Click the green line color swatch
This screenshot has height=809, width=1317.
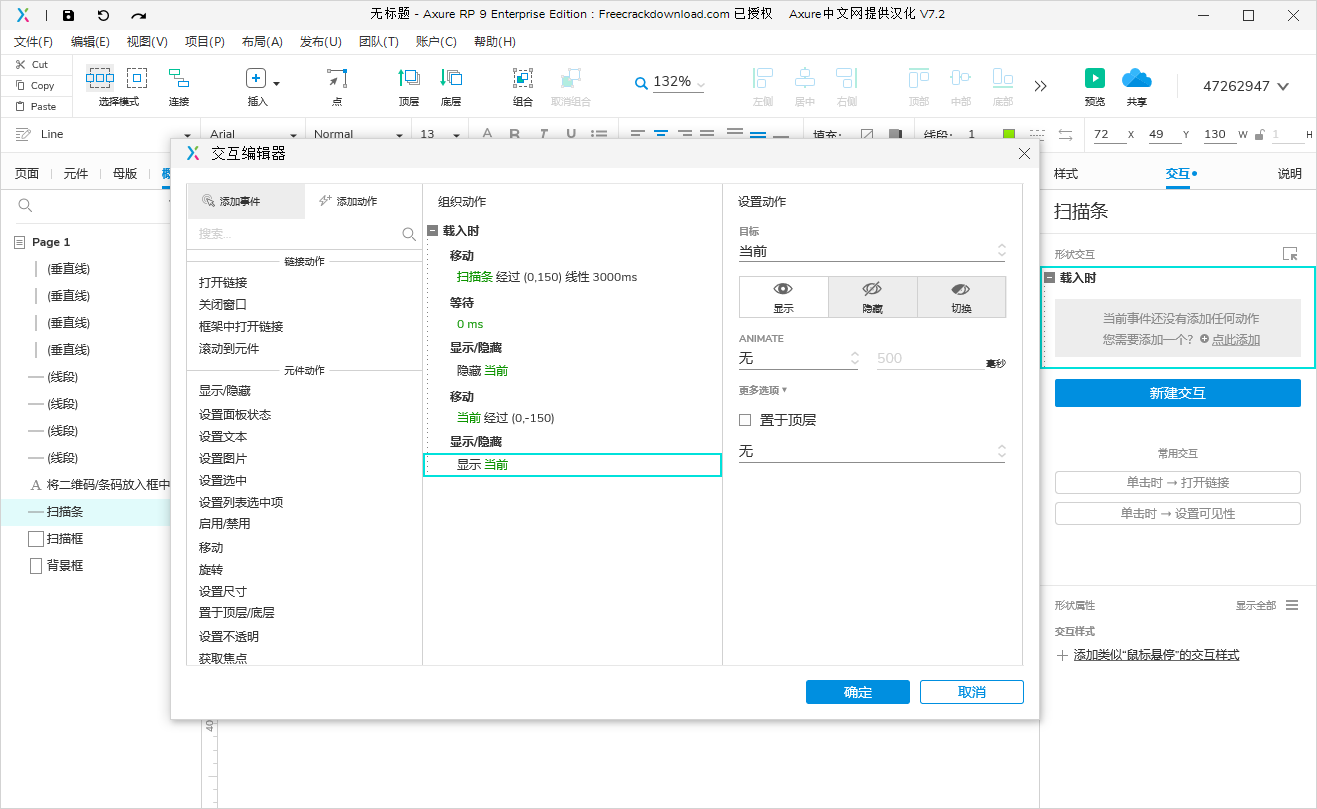[x=1009, y=134]
